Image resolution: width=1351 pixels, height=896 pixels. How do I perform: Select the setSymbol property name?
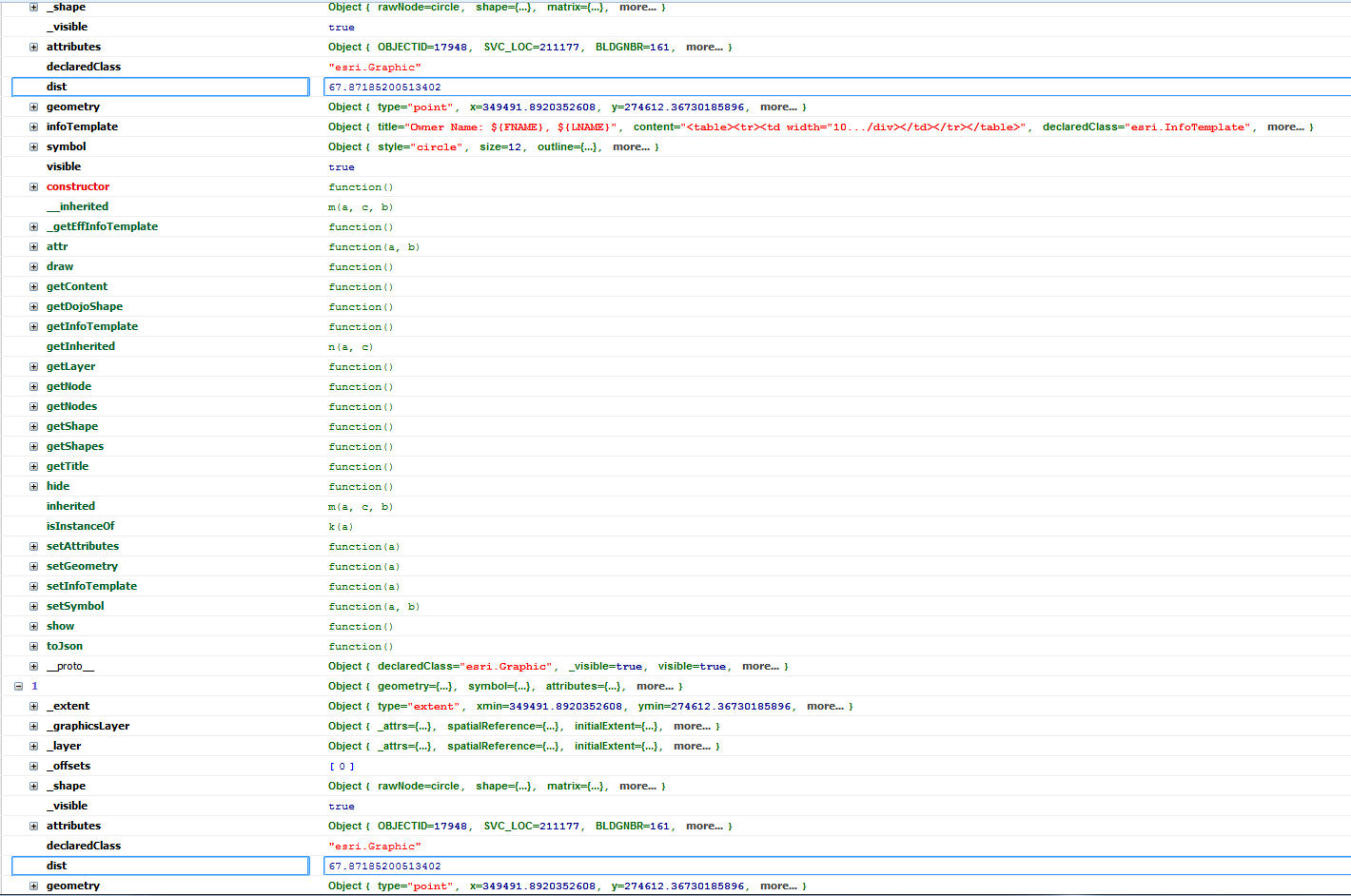(x=75, y=606)
